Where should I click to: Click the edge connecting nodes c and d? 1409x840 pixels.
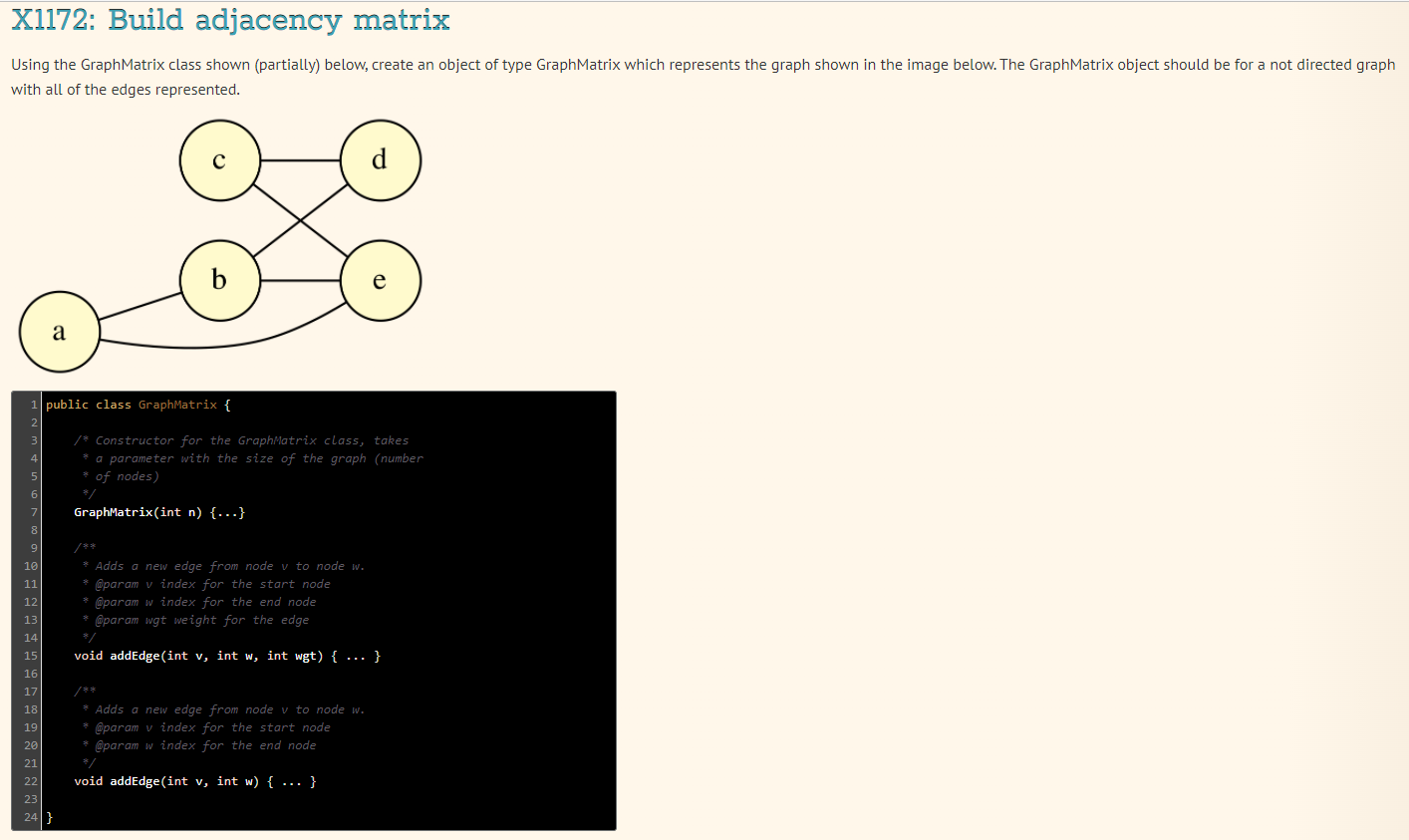[301, 159]
